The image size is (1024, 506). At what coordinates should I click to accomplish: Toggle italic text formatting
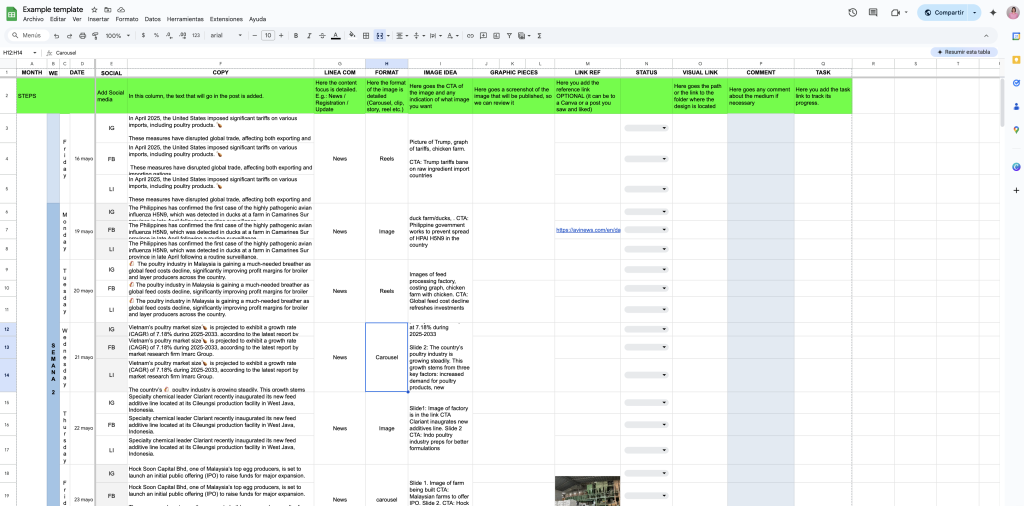pos(308,35)
